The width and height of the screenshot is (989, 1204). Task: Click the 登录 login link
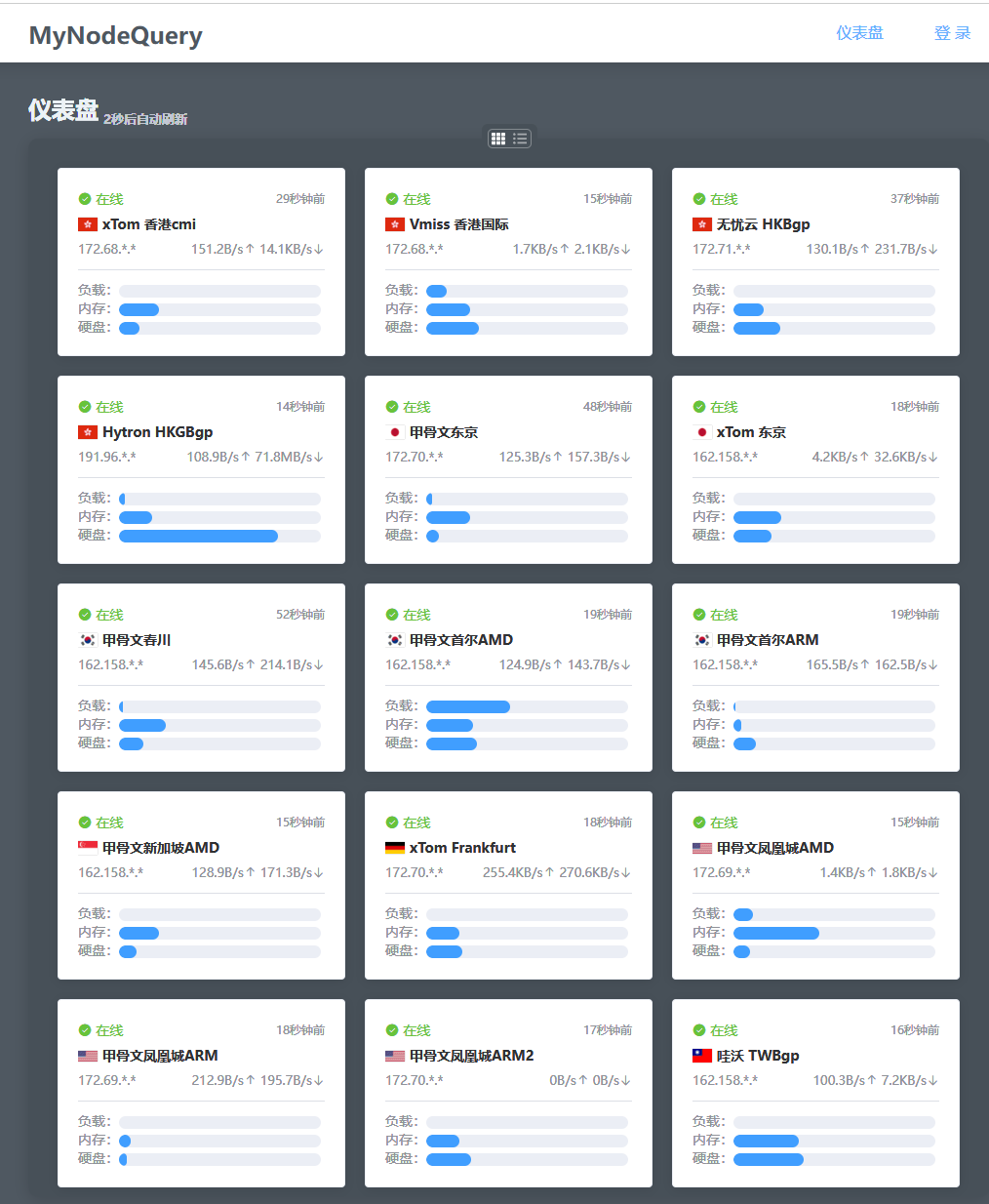(952, 33)
